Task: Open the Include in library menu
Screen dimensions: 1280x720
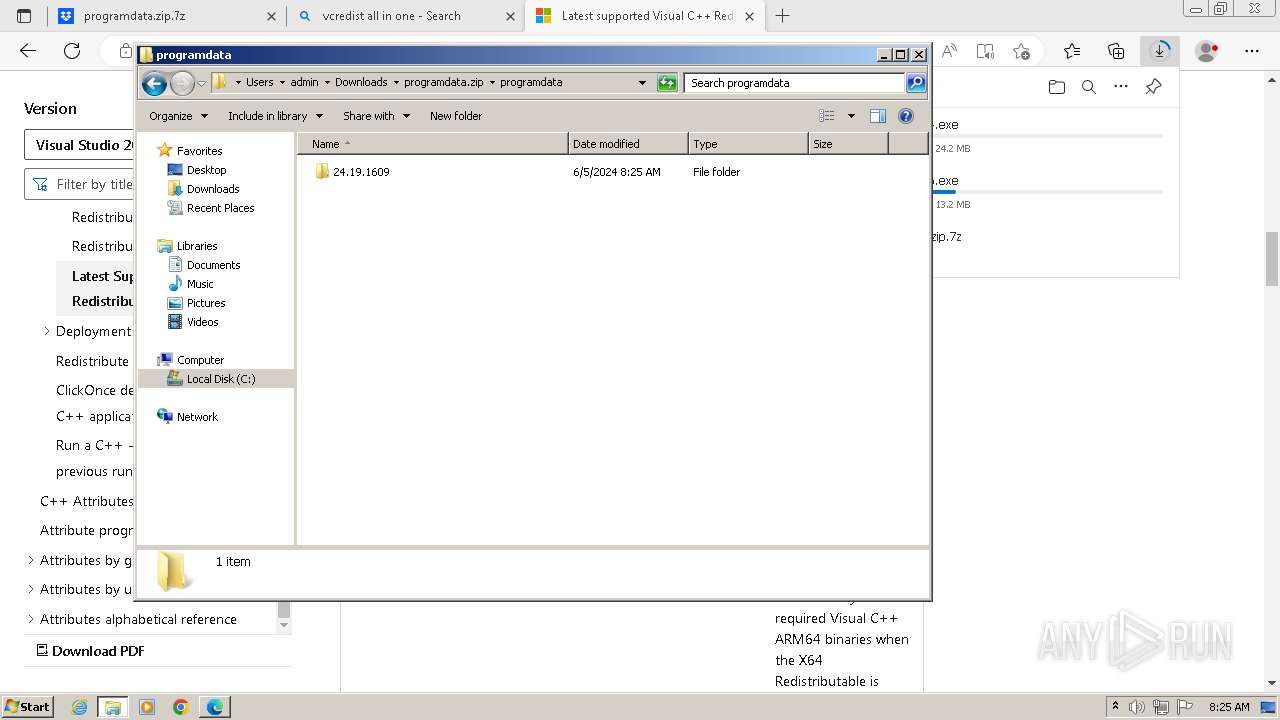Action: (275, 116)
